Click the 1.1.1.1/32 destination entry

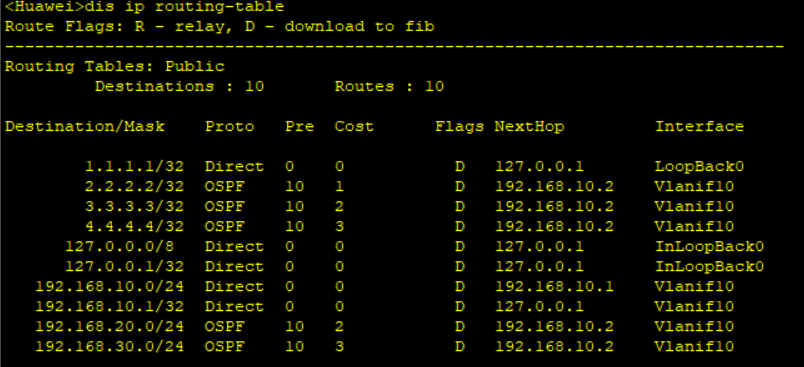coord(134,167)
